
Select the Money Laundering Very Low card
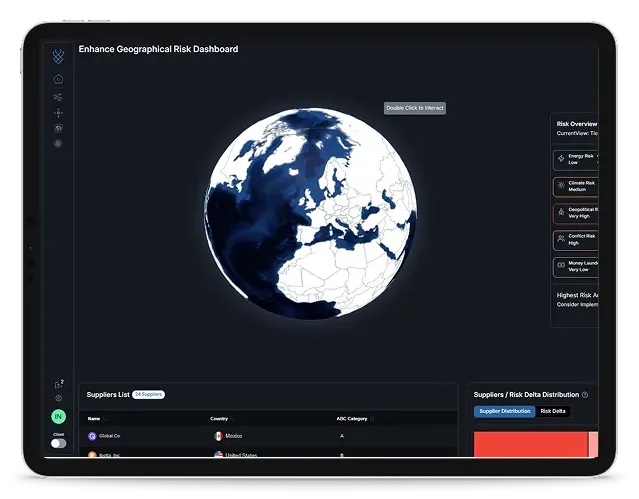click(x=575, y=267)
